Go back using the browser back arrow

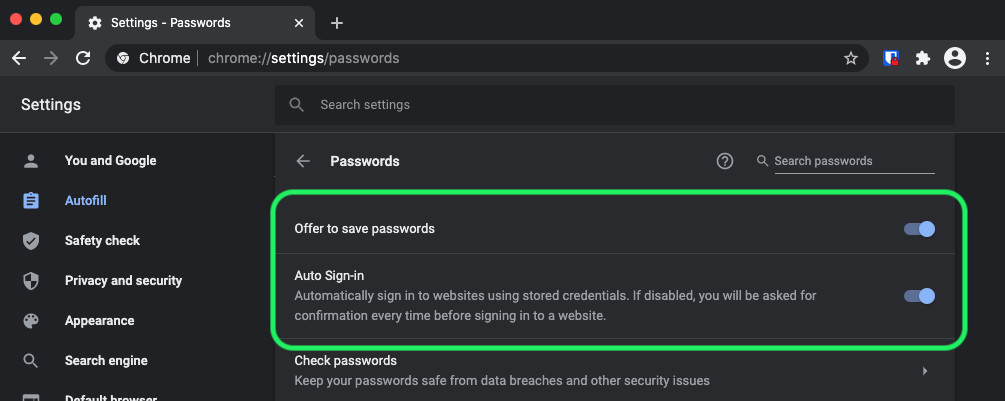[19, 58]
